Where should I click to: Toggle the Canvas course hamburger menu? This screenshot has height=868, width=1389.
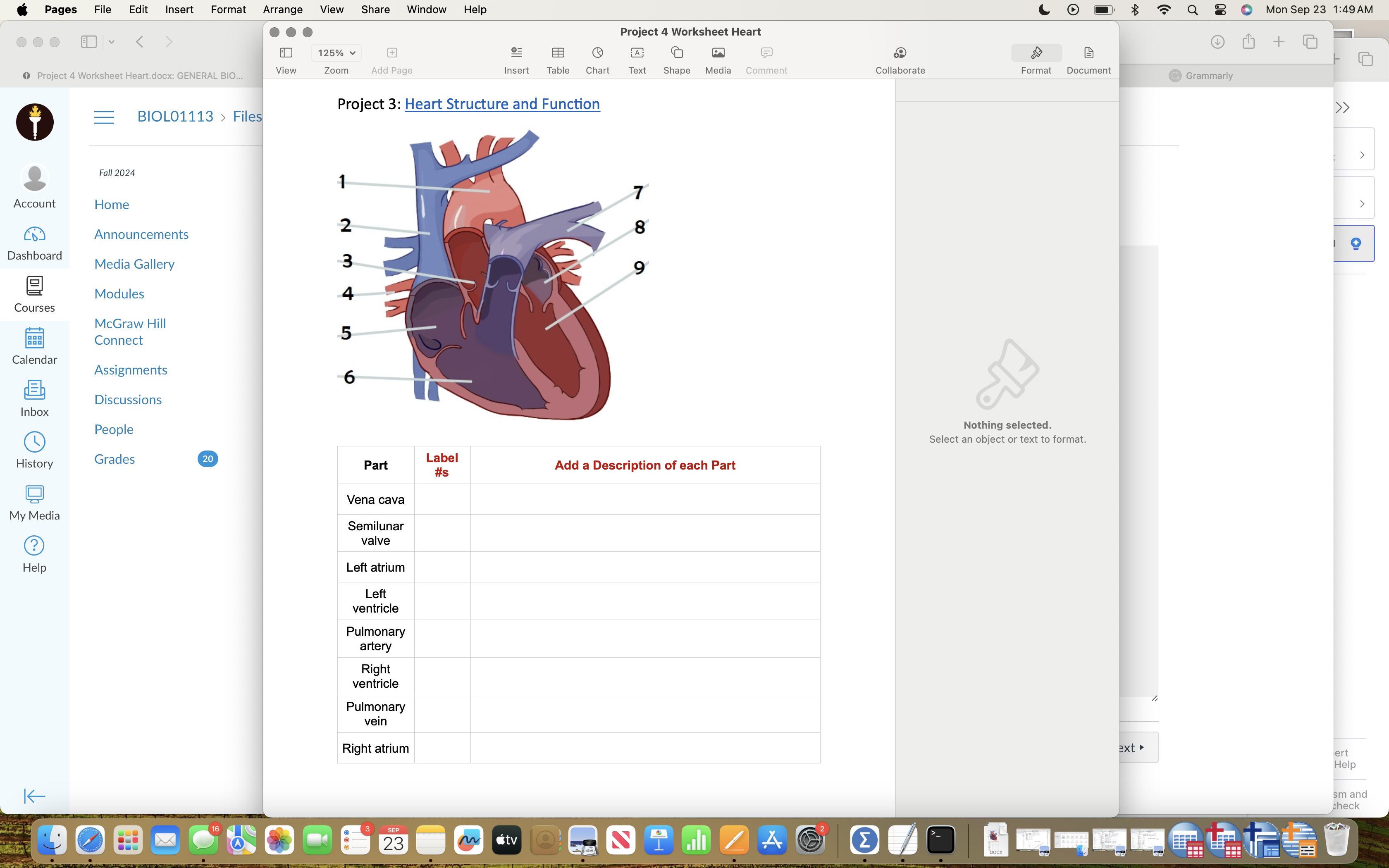(104, 117)
